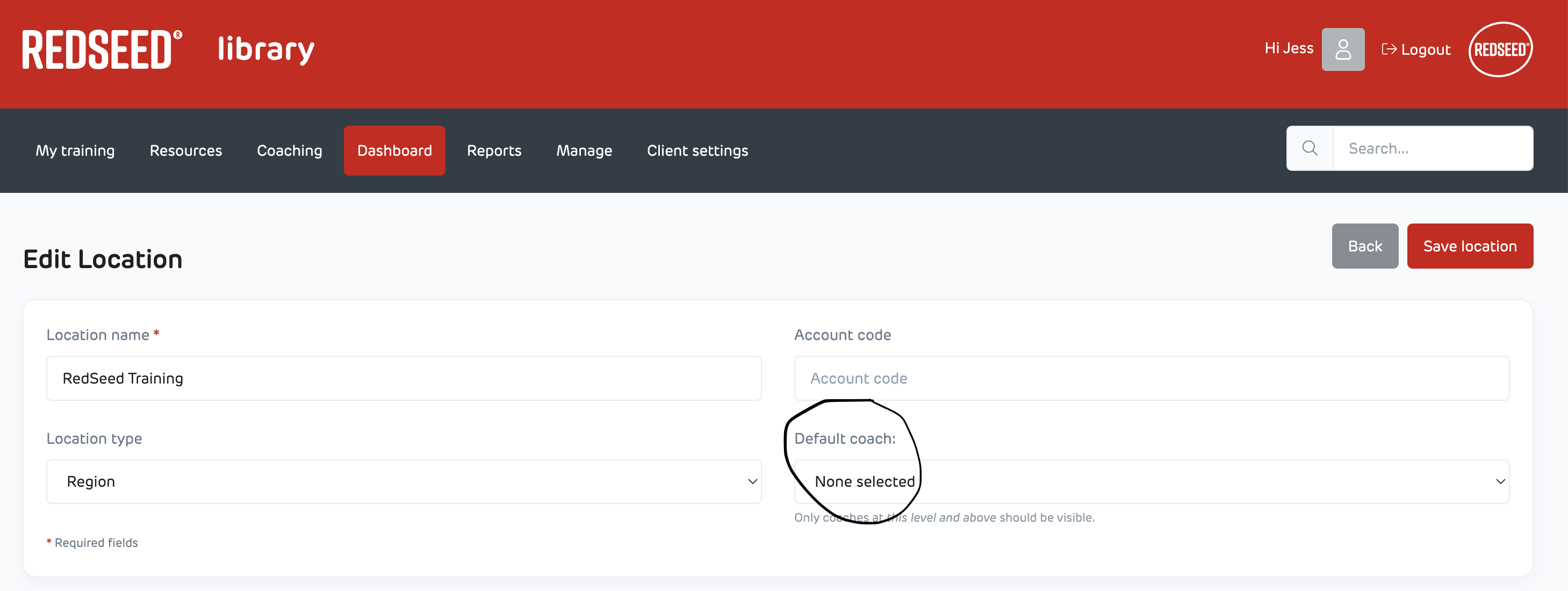Image resolution: width=1568 pixels, height=591 pixels.
Task: Click the magnifying glass search icon
Action: (x=1310, y=148)
